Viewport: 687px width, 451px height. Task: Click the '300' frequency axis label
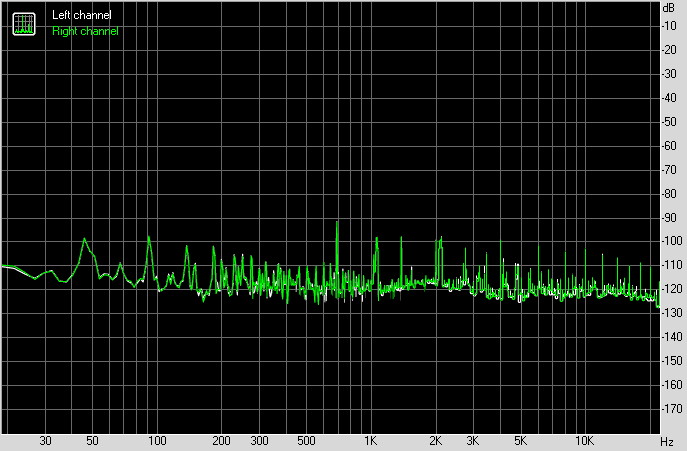tap(259, 441)
